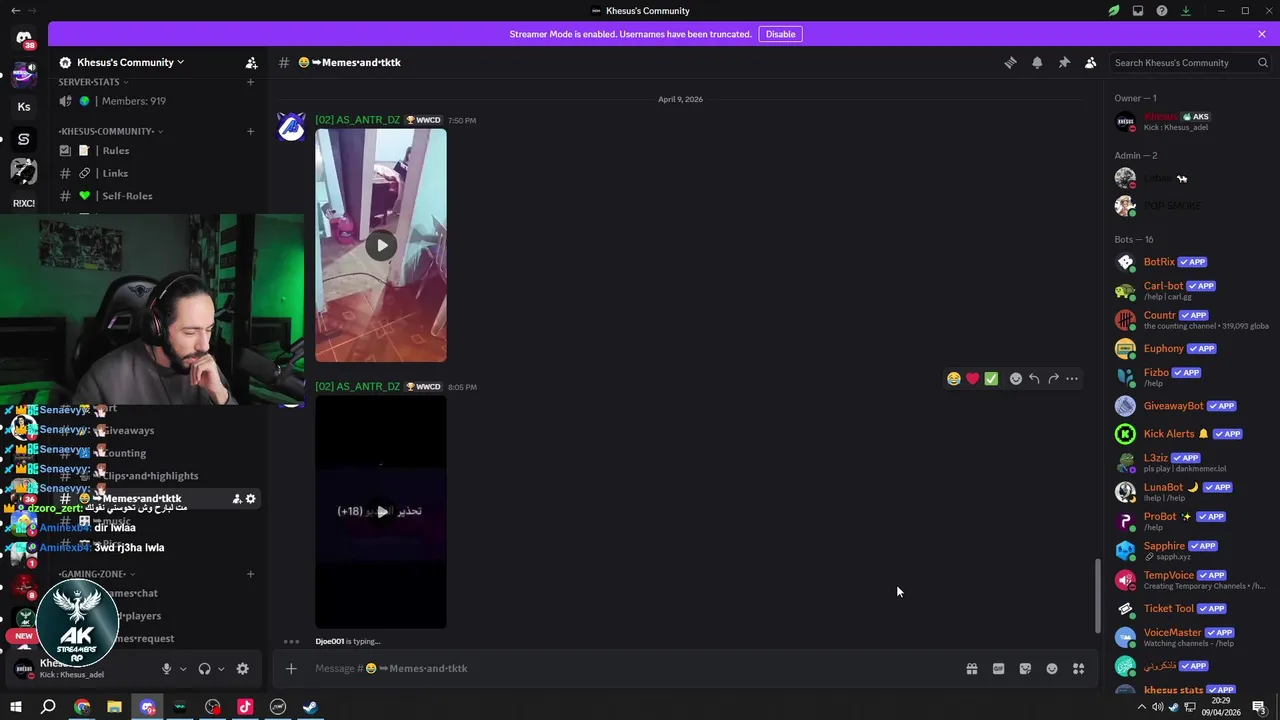Open the Windows Start menu

pyautogui.click(x=16, y=707)
